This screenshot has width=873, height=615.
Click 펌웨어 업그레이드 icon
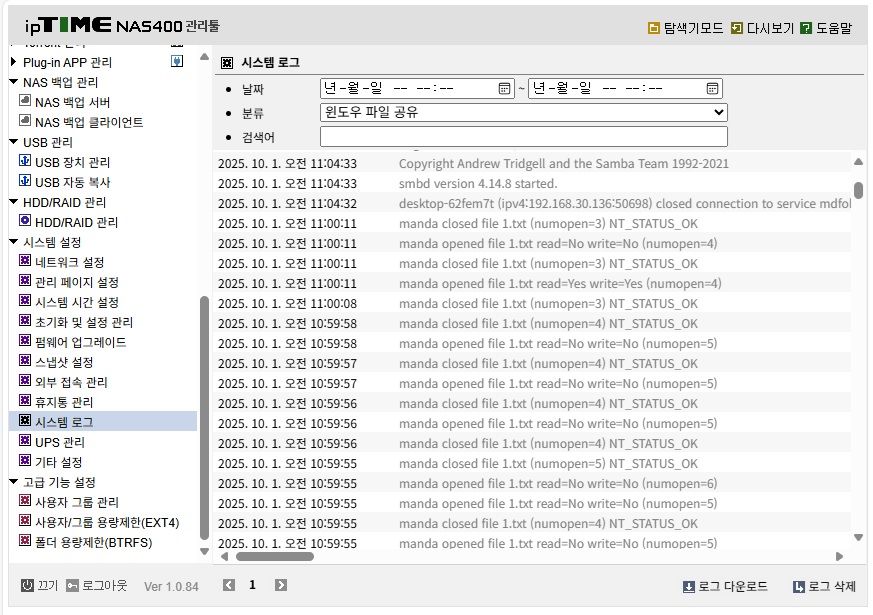click(24, 341)
